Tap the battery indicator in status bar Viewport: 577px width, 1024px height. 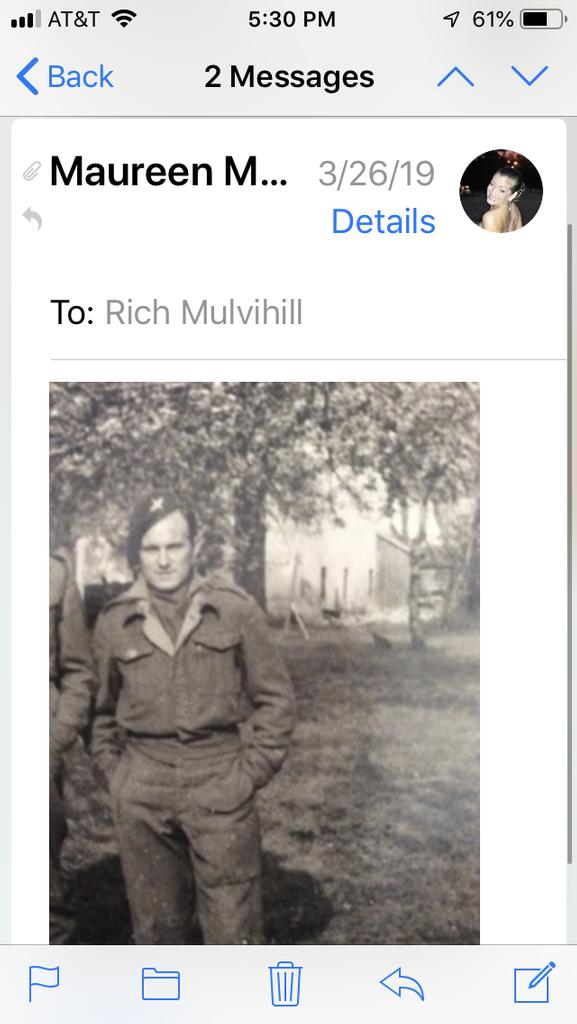pos(544,20)
